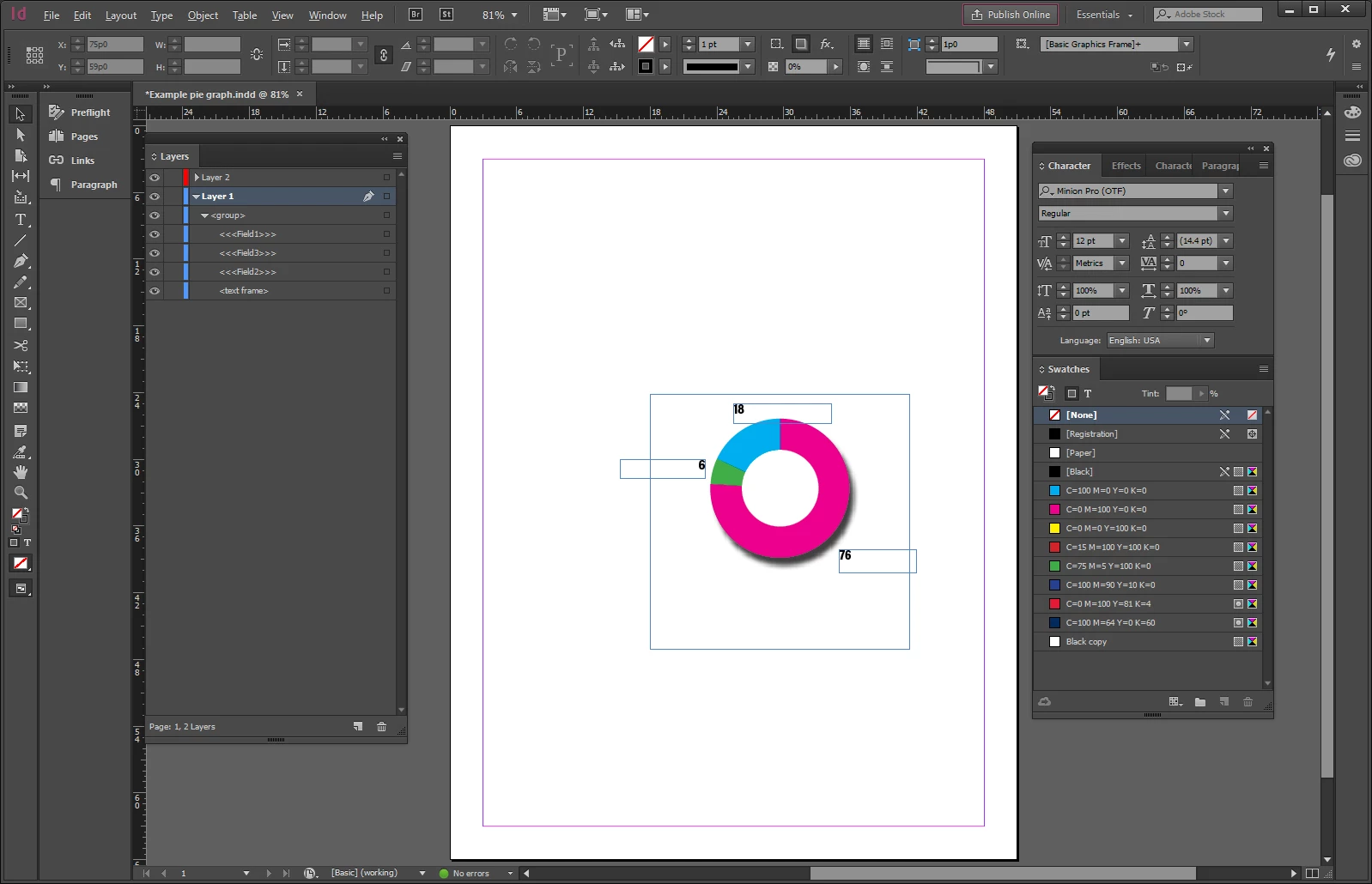Open the zoom level dropdown 81%
The width and height of the screenshot is (1372, 884).
click(x=514, y=15)
